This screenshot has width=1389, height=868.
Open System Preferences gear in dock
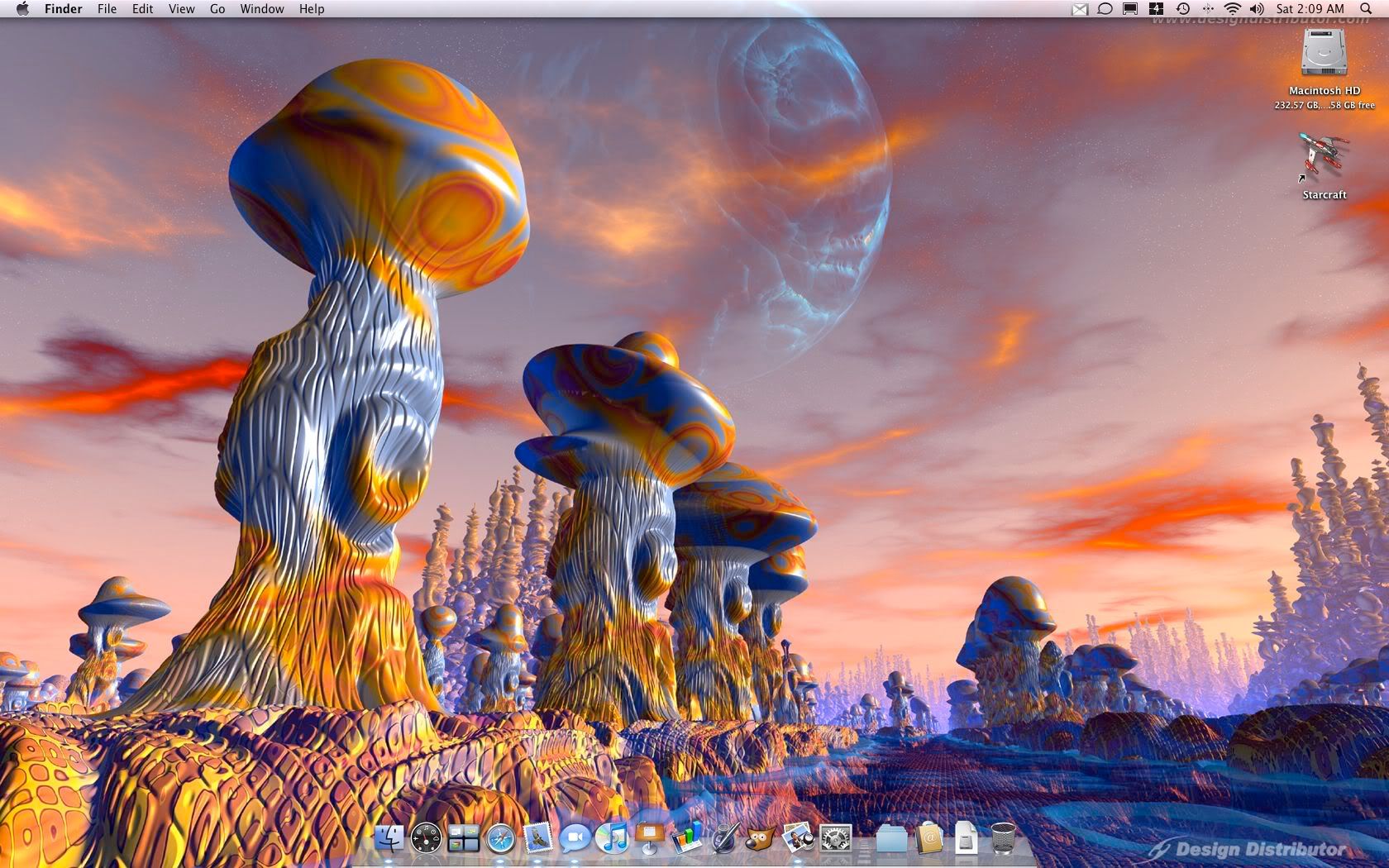[835, 838]
